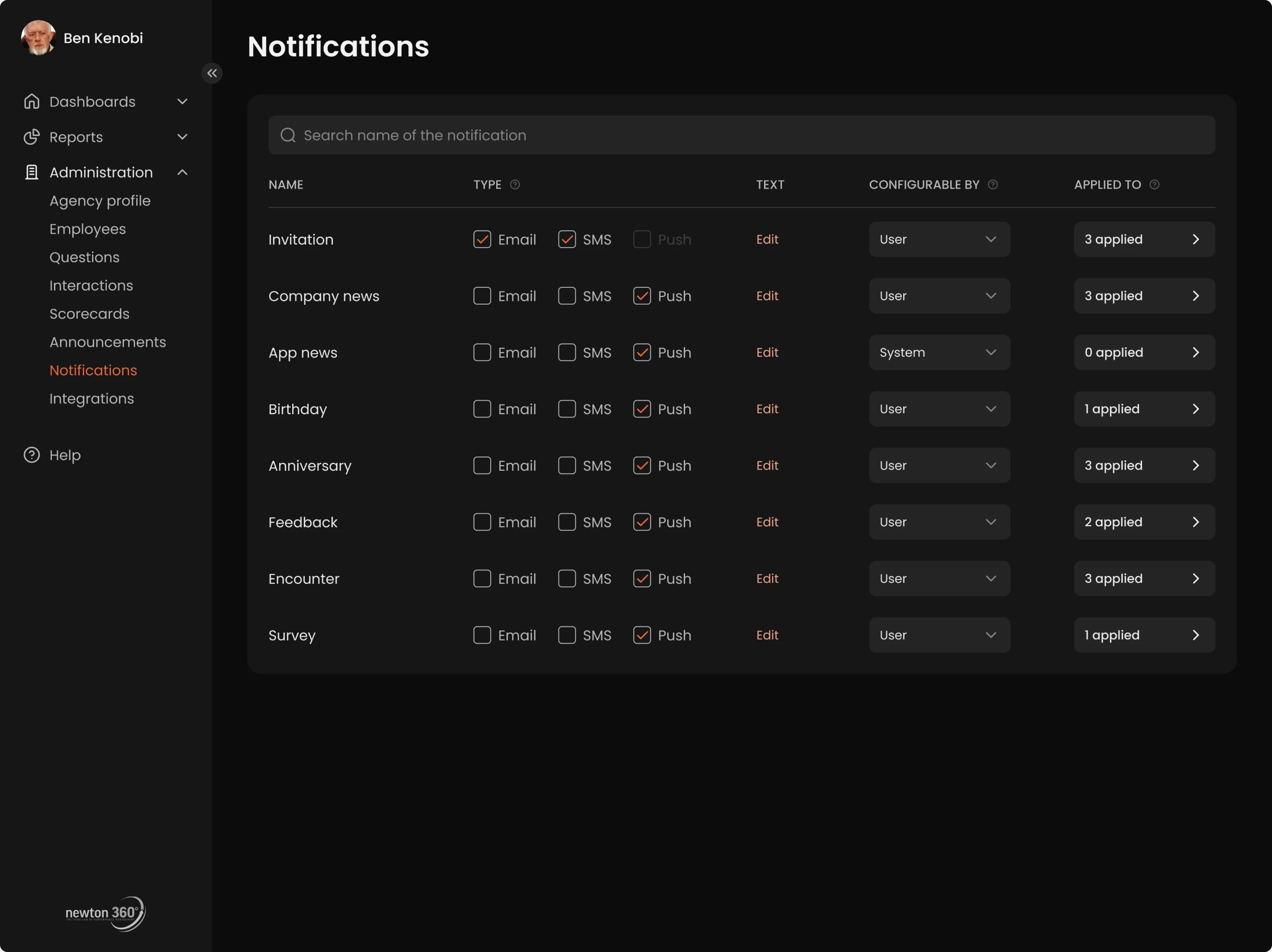Image resolution: width=1272 pixels, height=952 pixels.
Task: Open the APPLIED TO help tooltip icon
Action: 1155,185
